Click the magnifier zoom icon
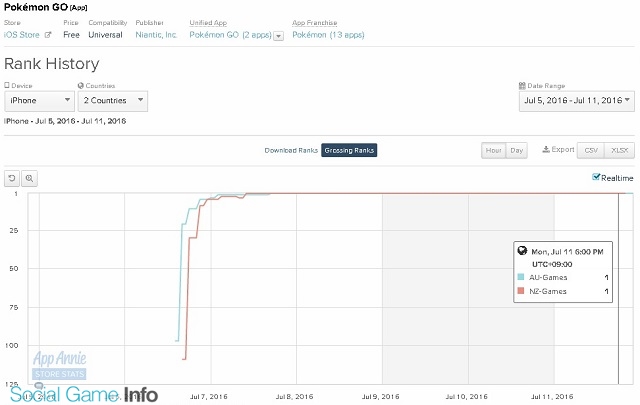640x405 pixels. pyautogui.click(x=29, y=178)
